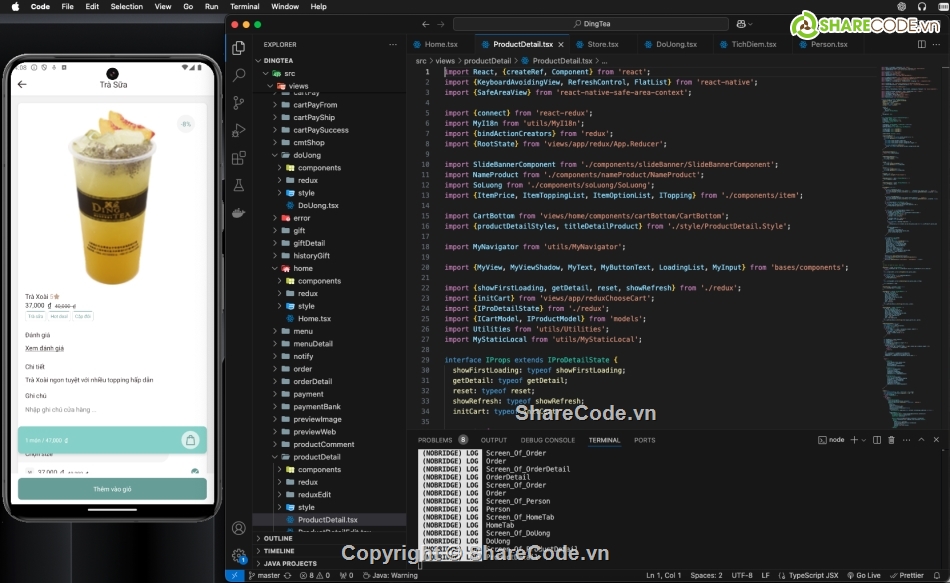Expand the JAVA PROJECTS section
Screen dimensions: 950x583
click(330, 564)
